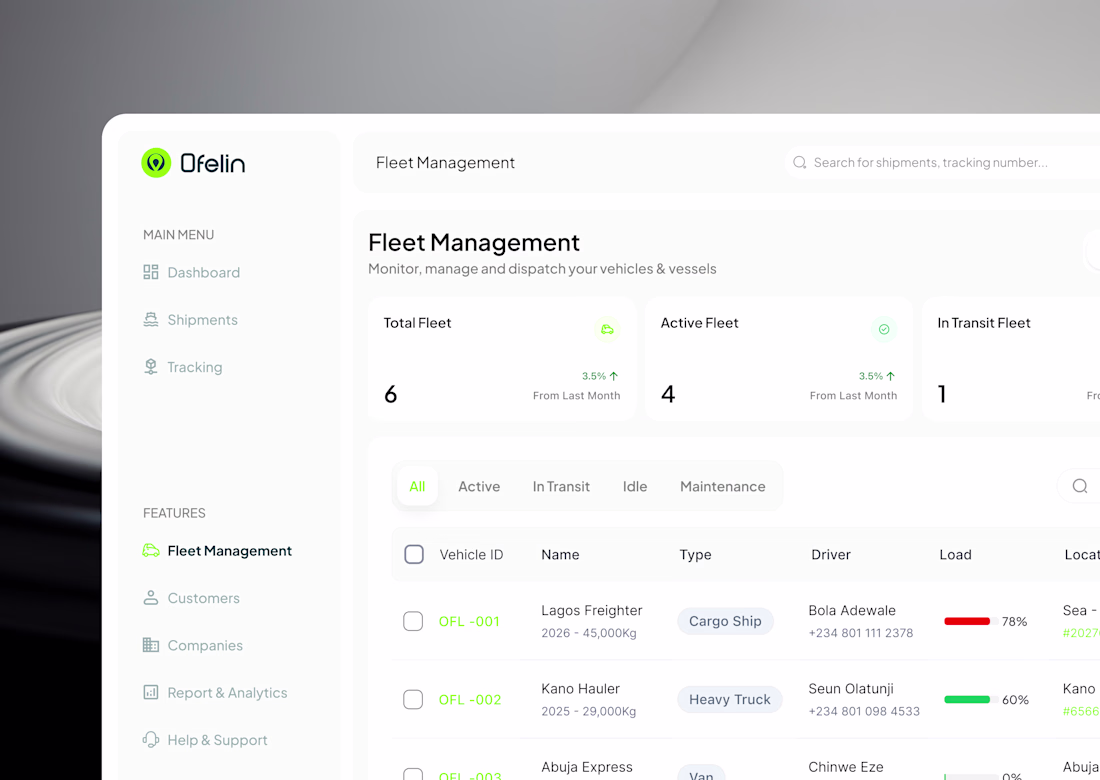Check the OFL -001 row checkbox
The height and width of the screenshot is (780, 1100).
coord(413,621)
